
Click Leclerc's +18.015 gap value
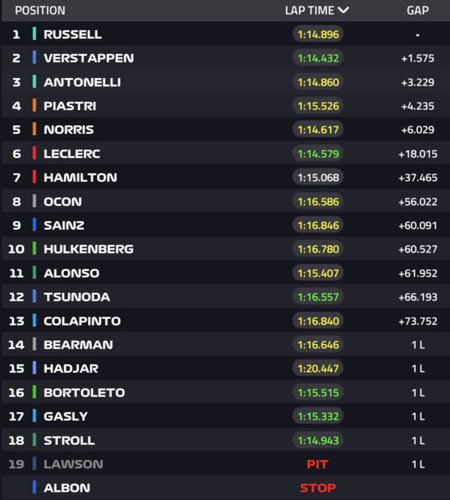click(x=418, y=154)
